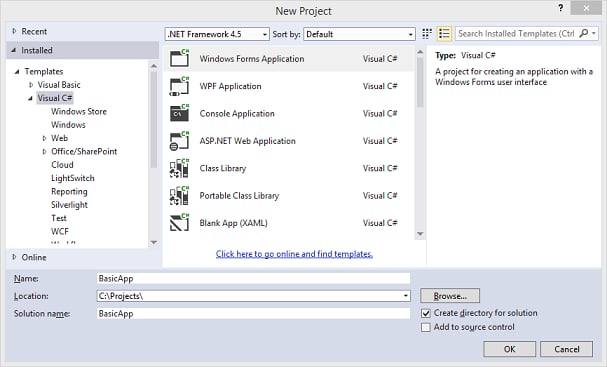Click "Windows Forms Application" template name
The width and height of the screenshot is (607, 367).
[252, 59]
